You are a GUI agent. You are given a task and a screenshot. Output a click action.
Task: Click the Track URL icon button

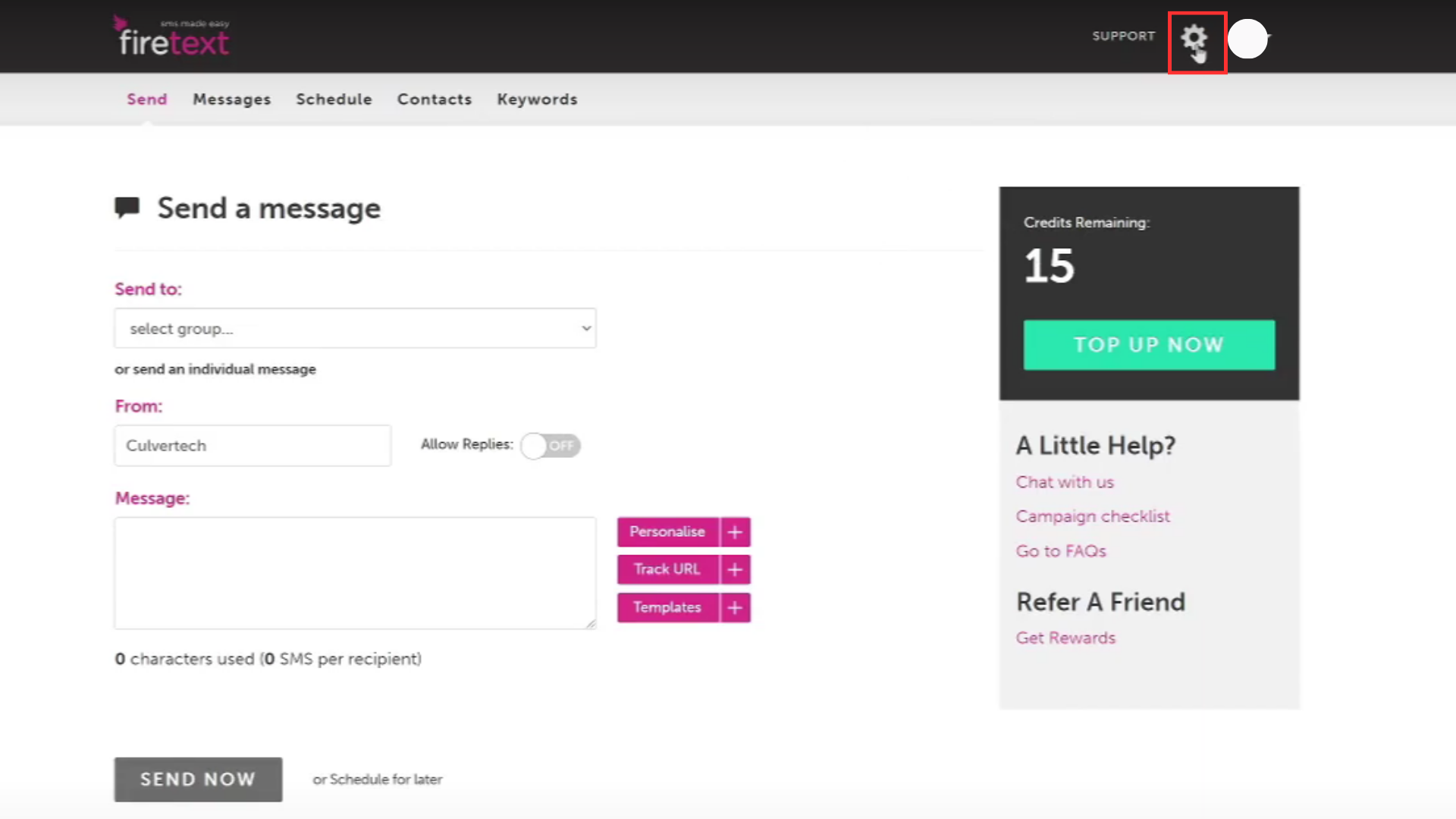(x=735, y=569)
